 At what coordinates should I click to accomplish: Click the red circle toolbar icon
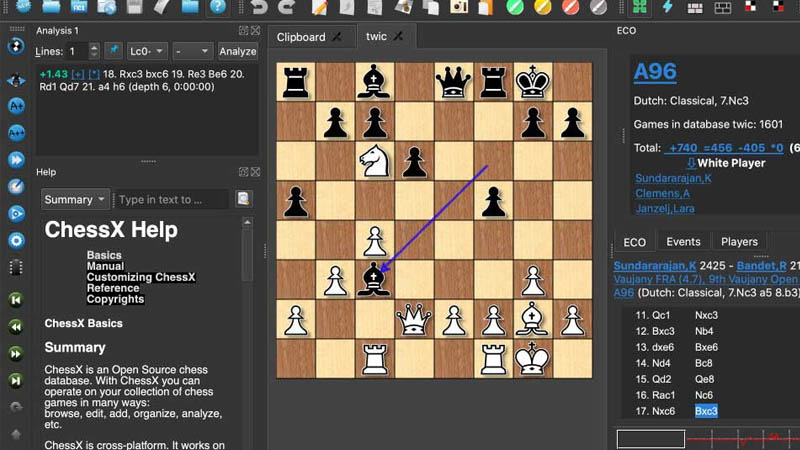(570, 7)
